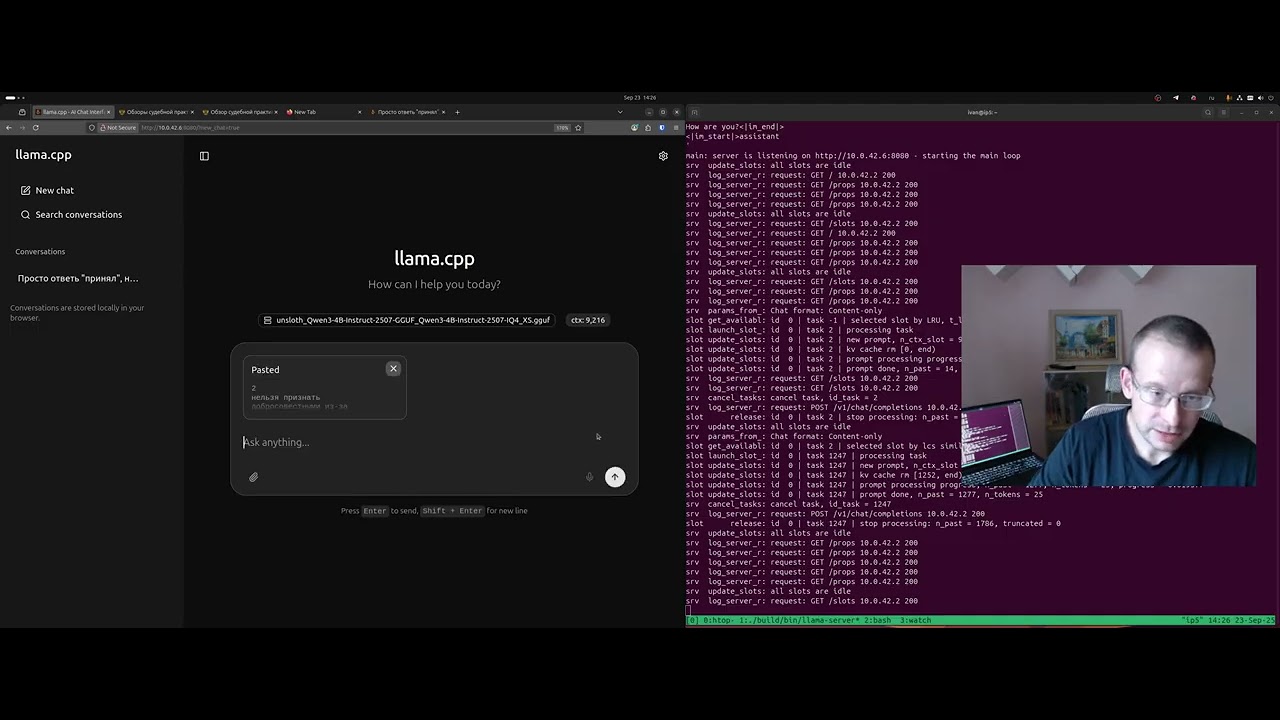The image size is (1280, 720).
Task: Reload the current browser page
Action: 36,128
